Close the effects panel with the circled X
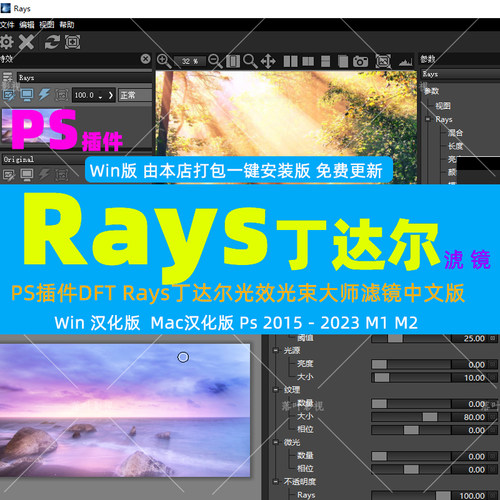The height and width of the screenshot is (500, 500). click(145, 59)
